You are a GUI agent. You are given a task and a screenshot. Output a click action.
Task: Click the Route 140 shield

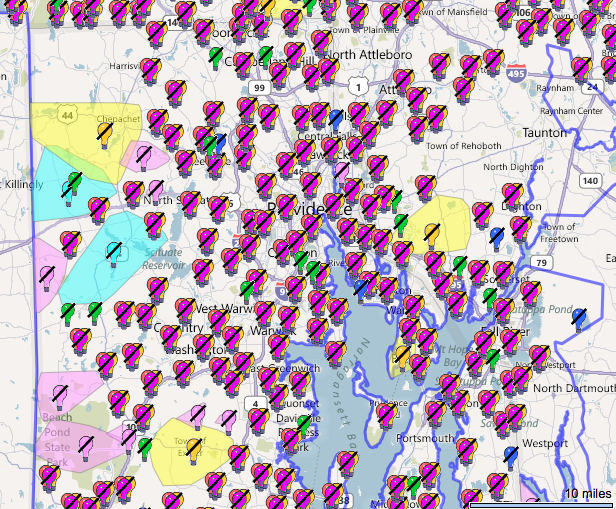point(590,181)
